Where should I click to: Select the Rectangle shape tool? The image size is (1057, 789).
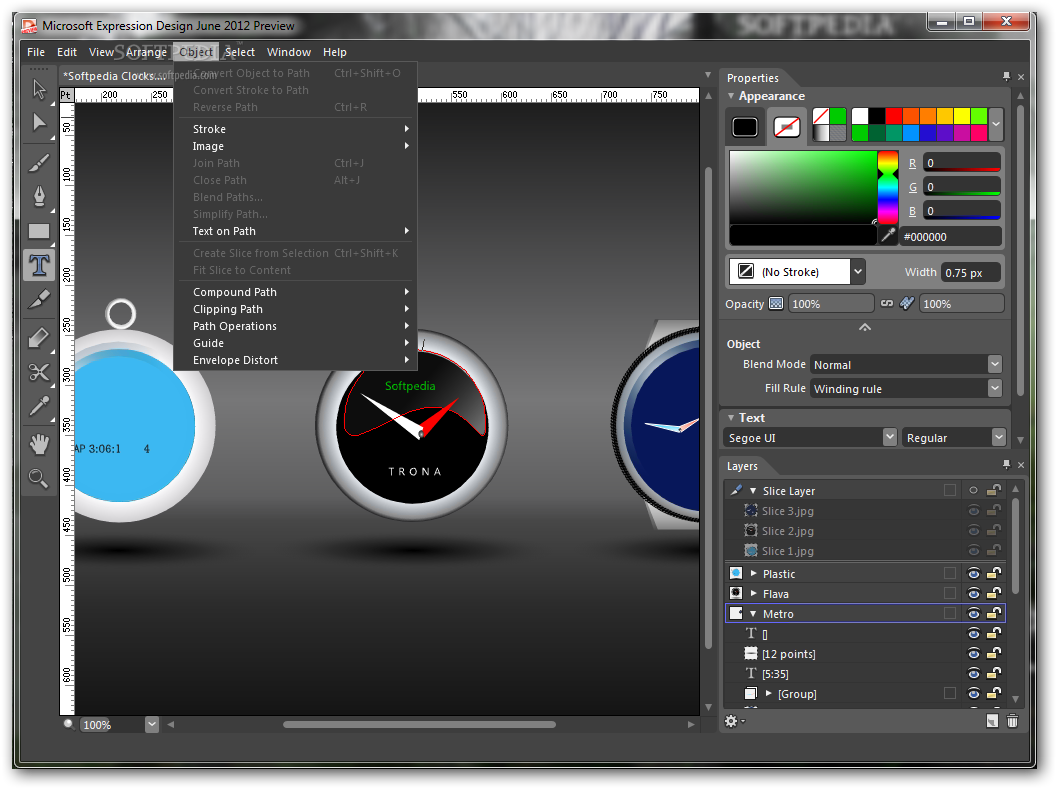[39, 231]
